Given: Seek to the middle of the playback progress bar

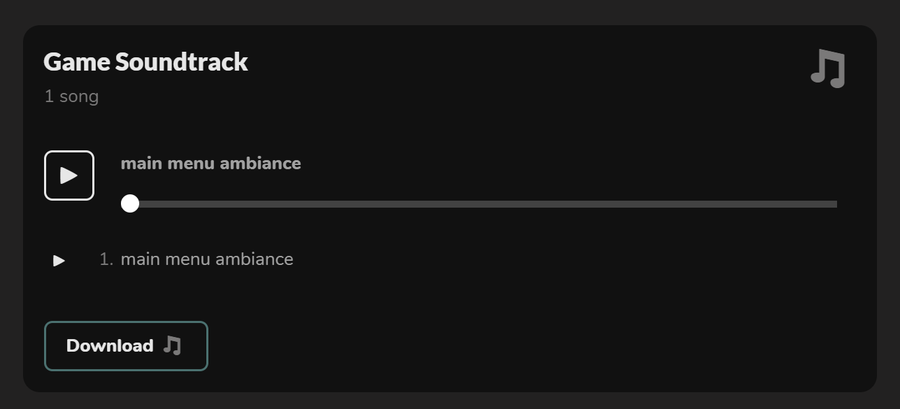Looking at the screenshot, I should coord(479,204).
